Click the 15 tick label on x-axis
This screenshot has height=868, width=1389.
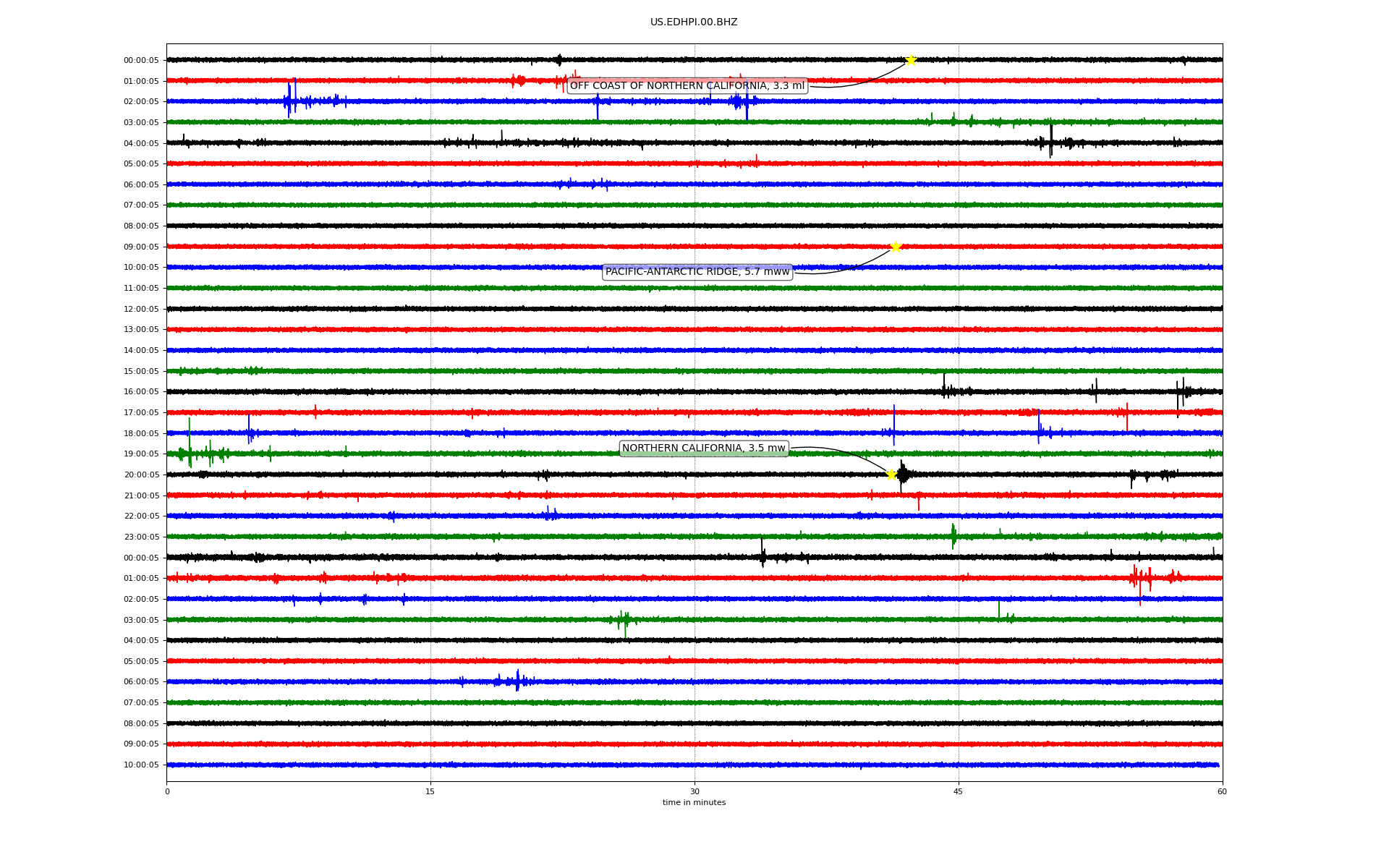[x=430, y=791]
